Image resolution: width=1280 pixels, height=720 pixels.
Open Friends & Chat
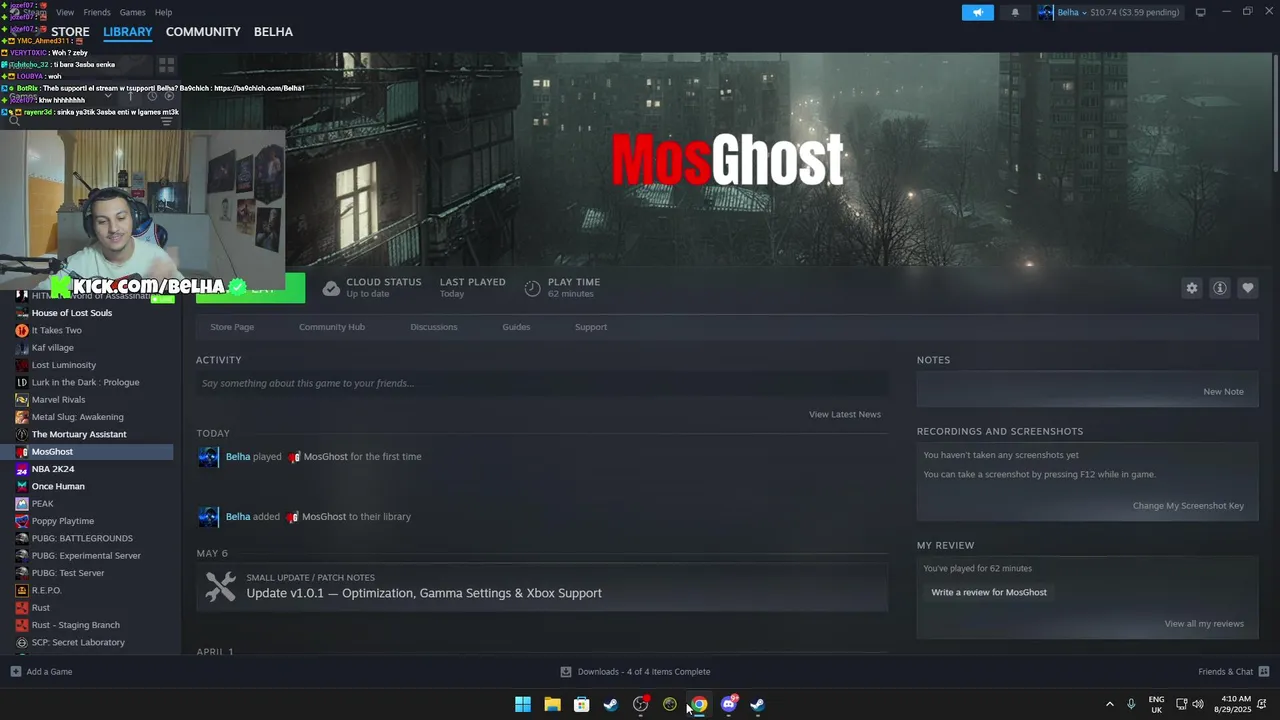point(1233,672)
